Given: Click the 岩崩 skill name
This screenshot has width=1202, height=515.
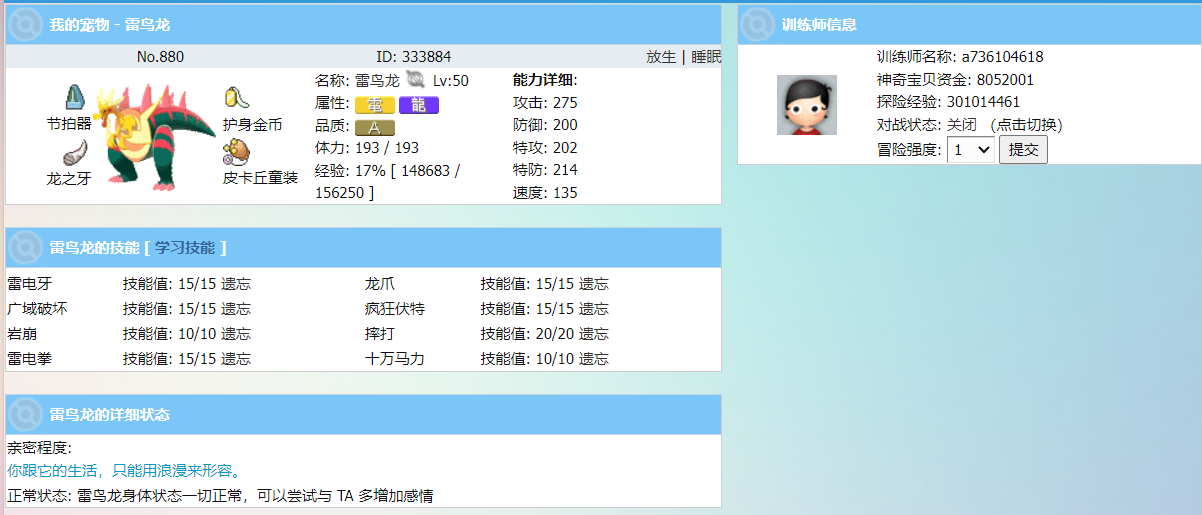Looking at the screenshot, I should tap(22, 334).
